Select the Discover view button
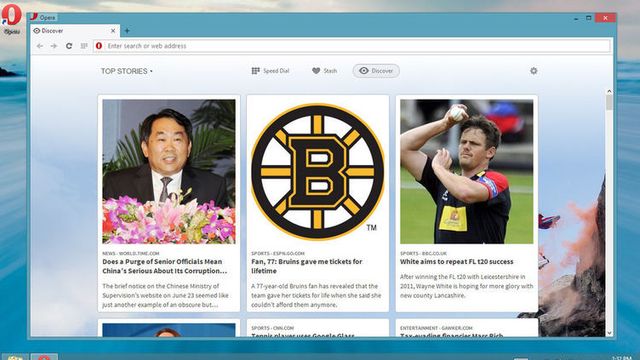The image size is (640, 360). pyautogui.click(x=376, y=71)
